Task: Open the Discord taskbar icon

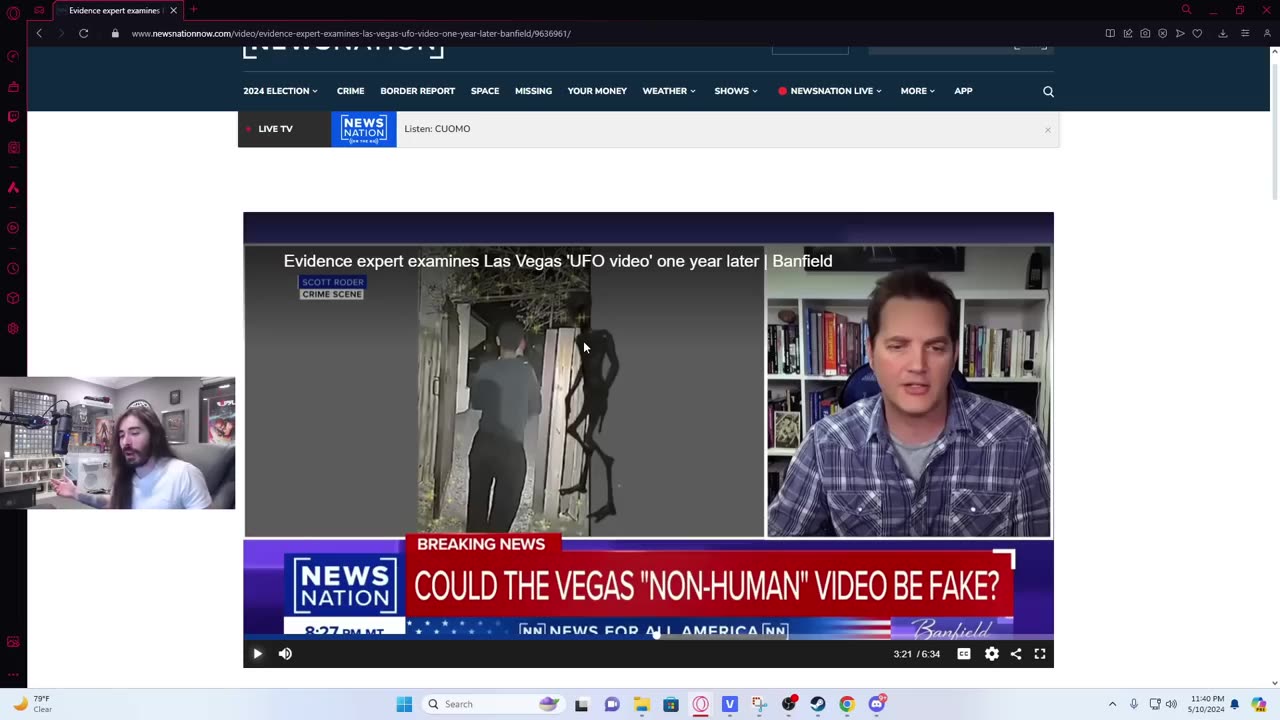Action: [x=877, y=704]
